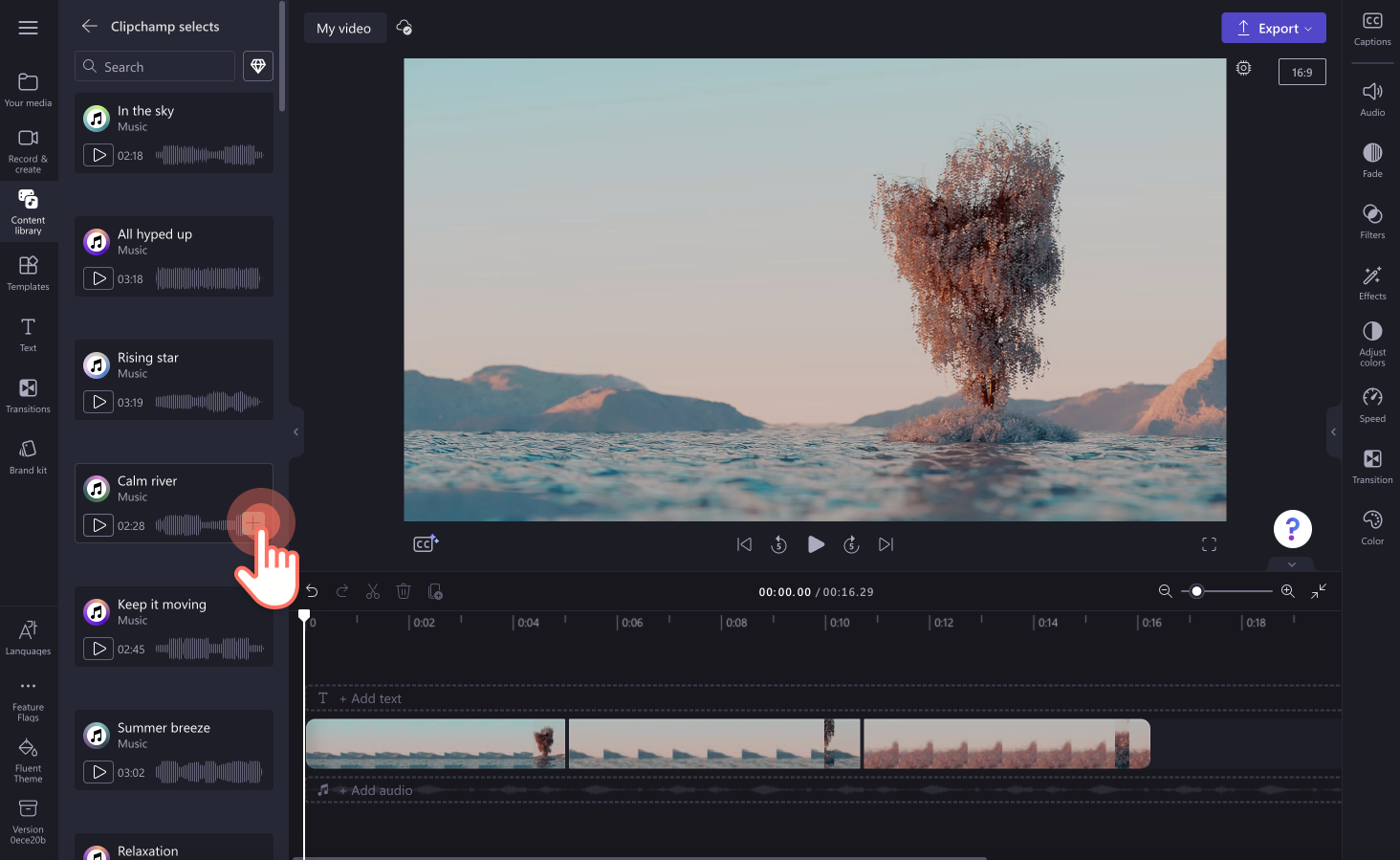Viewport: 1400px width, 860px height.
Task: Preview In the sky music track
Action: [x=98, y=155]
